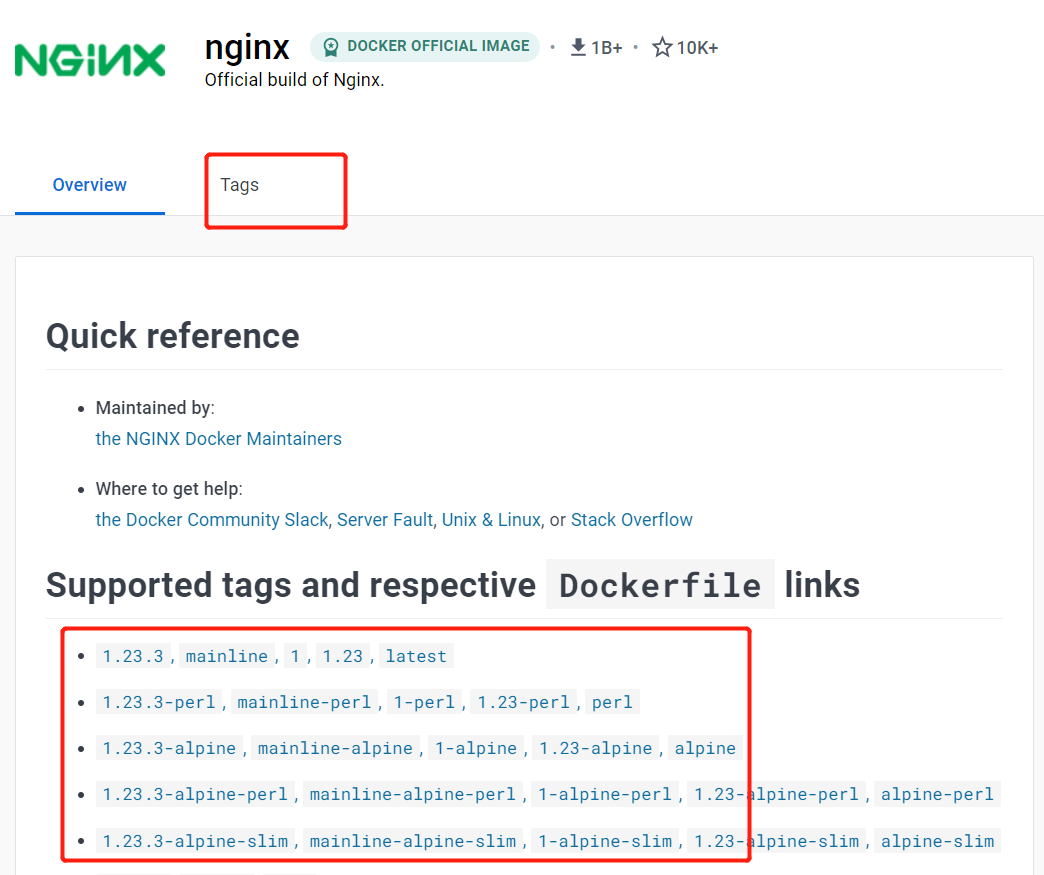
Task: Click the 1.23 tag link
Action: pos(342,657)
